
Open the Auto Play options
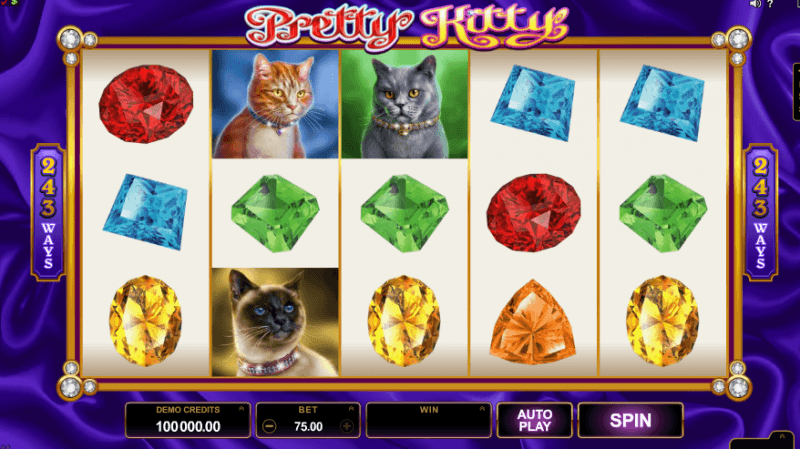(x=535, y=420)
